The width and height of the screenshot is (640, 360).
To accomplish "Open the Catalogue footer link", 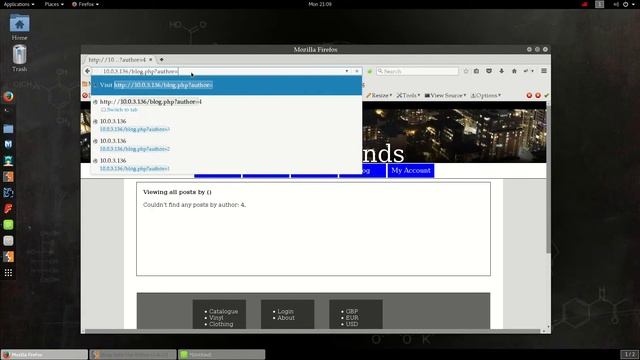I will 223,311.
